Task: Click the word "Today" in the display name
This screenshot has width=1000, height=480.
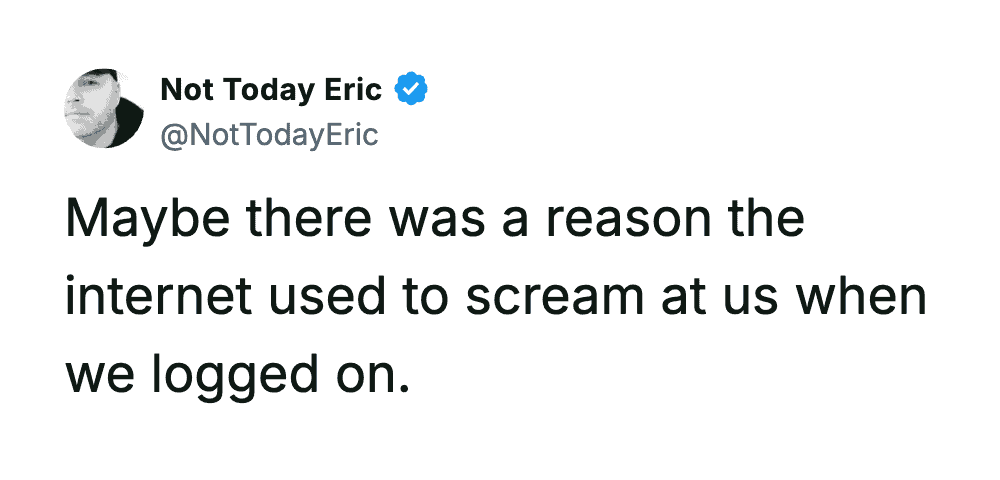Action: point(271,90)
